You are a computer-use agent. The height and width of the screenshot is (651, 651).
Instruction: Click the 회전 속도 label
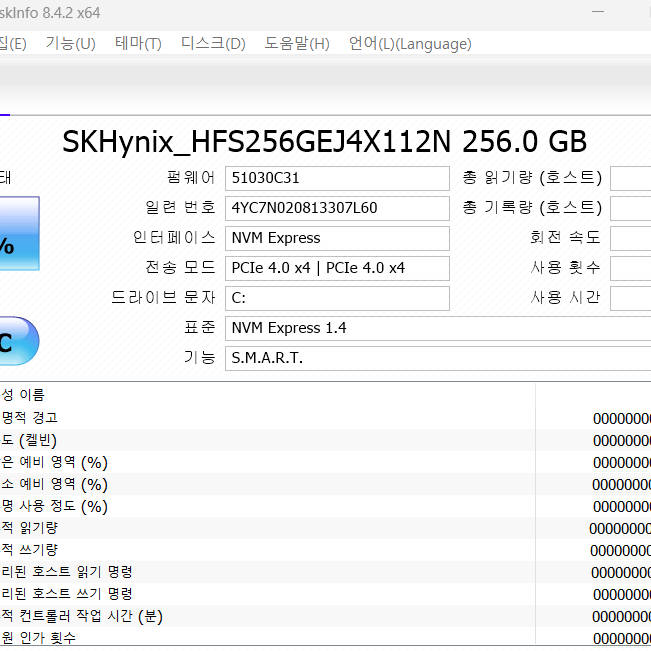pos(565,237)
